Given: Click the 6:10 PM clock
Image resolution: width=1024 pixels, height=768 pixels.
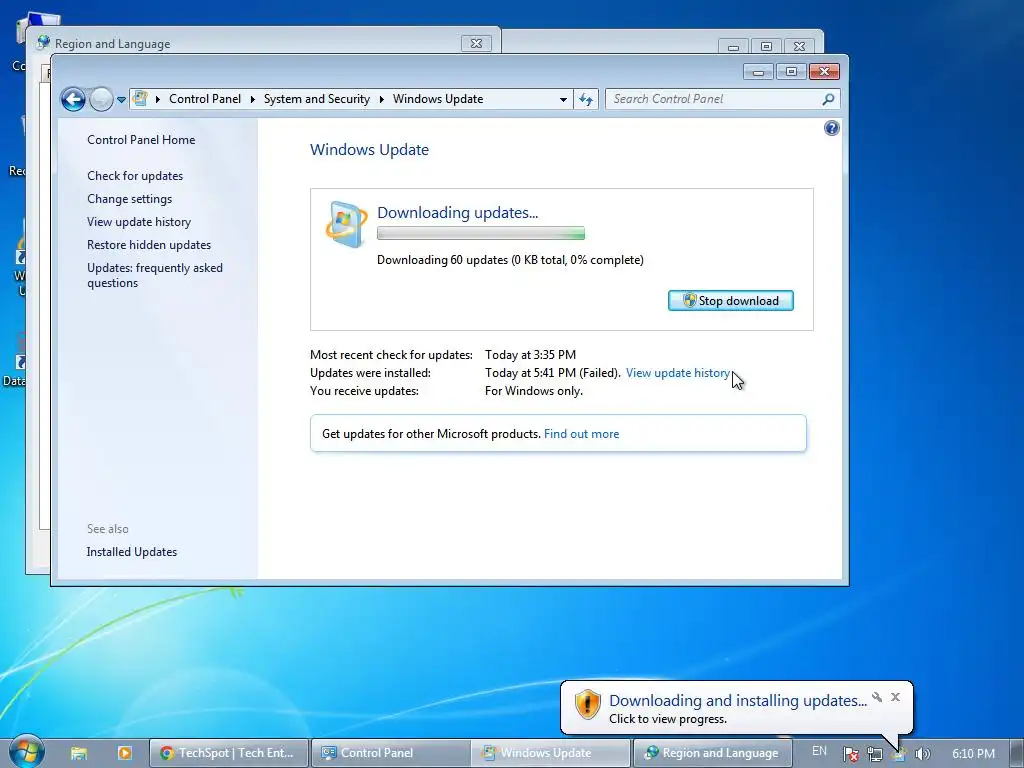Looking at the screenshot, I should point(973,754).
